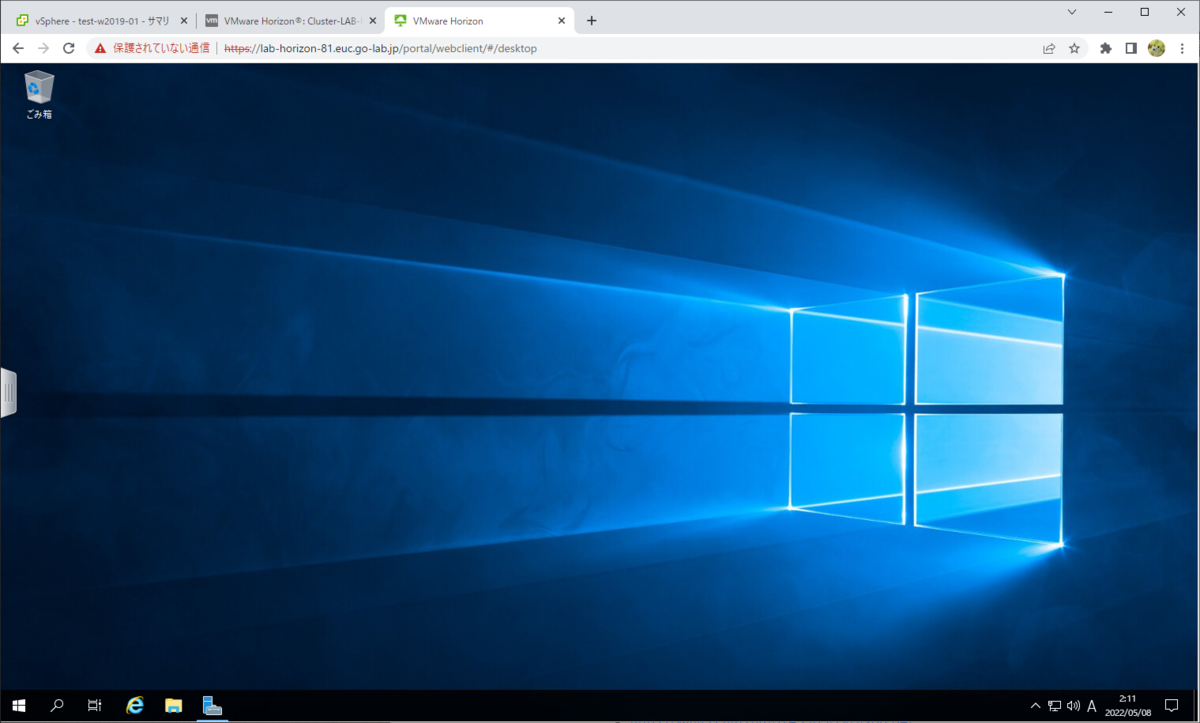Switch to VMware Horizon Cluster-LAB tab
The image size is (1200, 723).
[290, 20]
